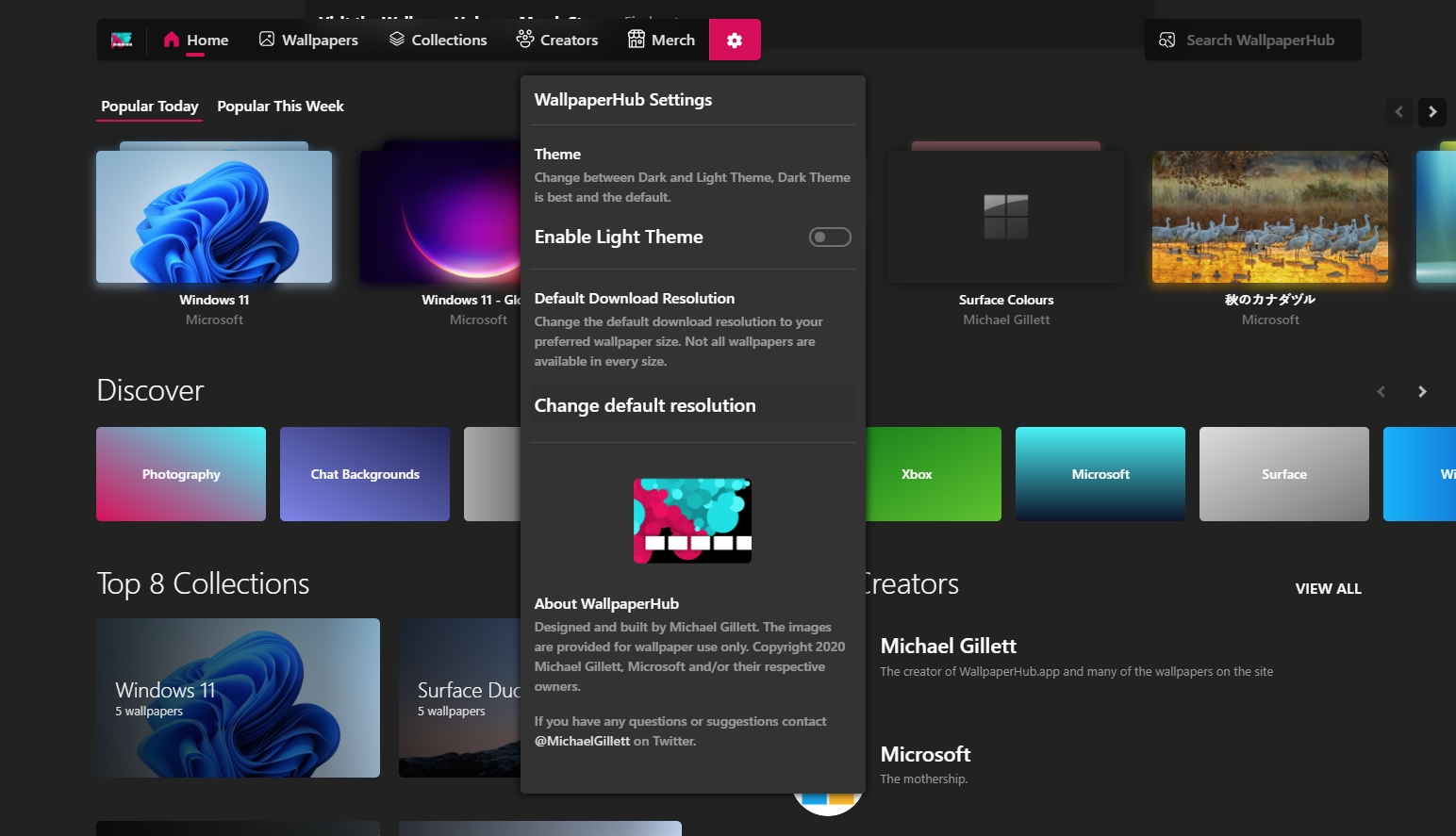Viewport: 1456px width, 836px height.
Task: Click the Wallpapers image icon
Action: tap(267, 40)
